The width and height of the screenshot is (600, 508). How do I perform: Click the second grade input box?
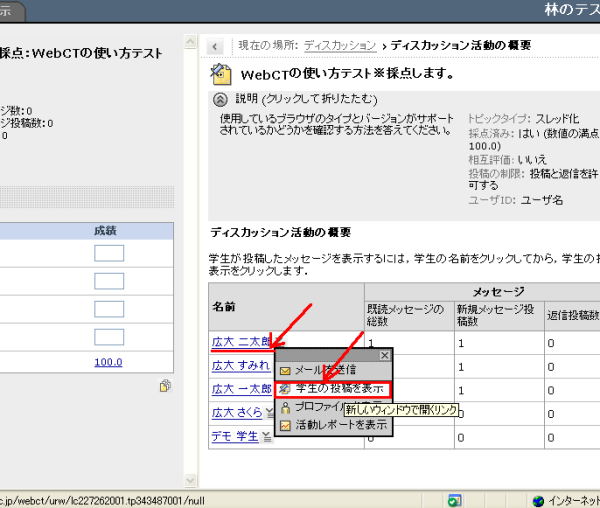[x=109, y=281]
